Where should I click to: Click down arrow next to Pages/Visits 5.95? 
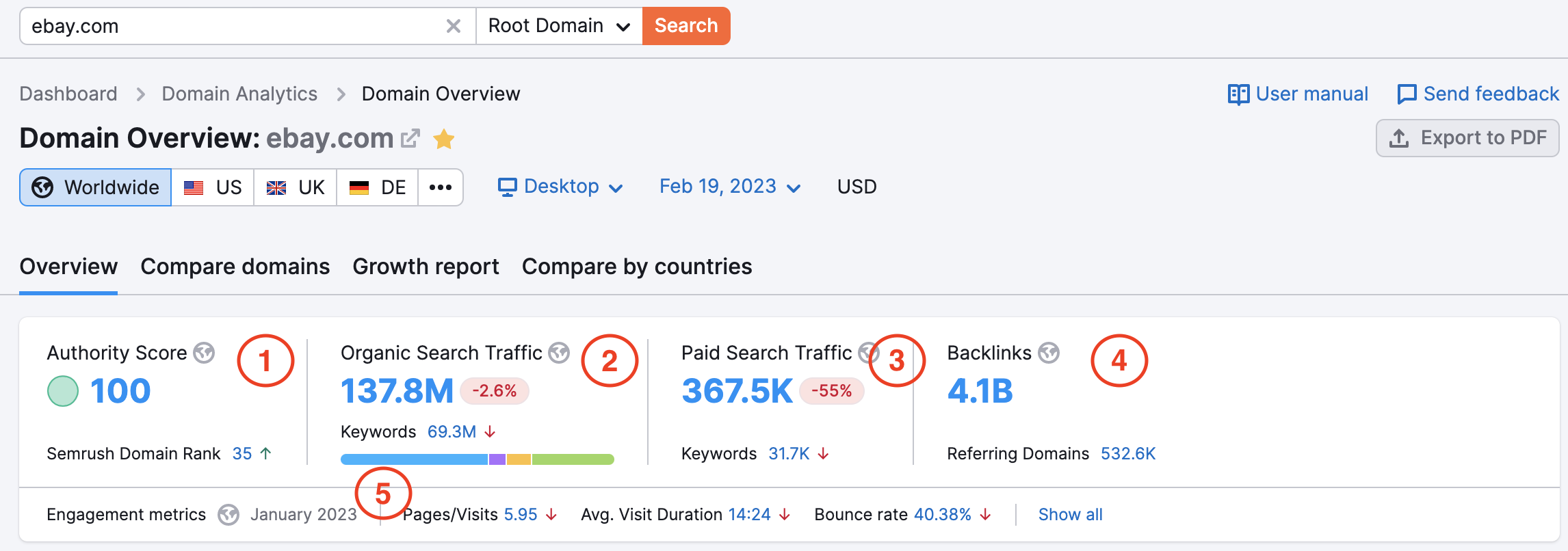[x=551, y=515]
